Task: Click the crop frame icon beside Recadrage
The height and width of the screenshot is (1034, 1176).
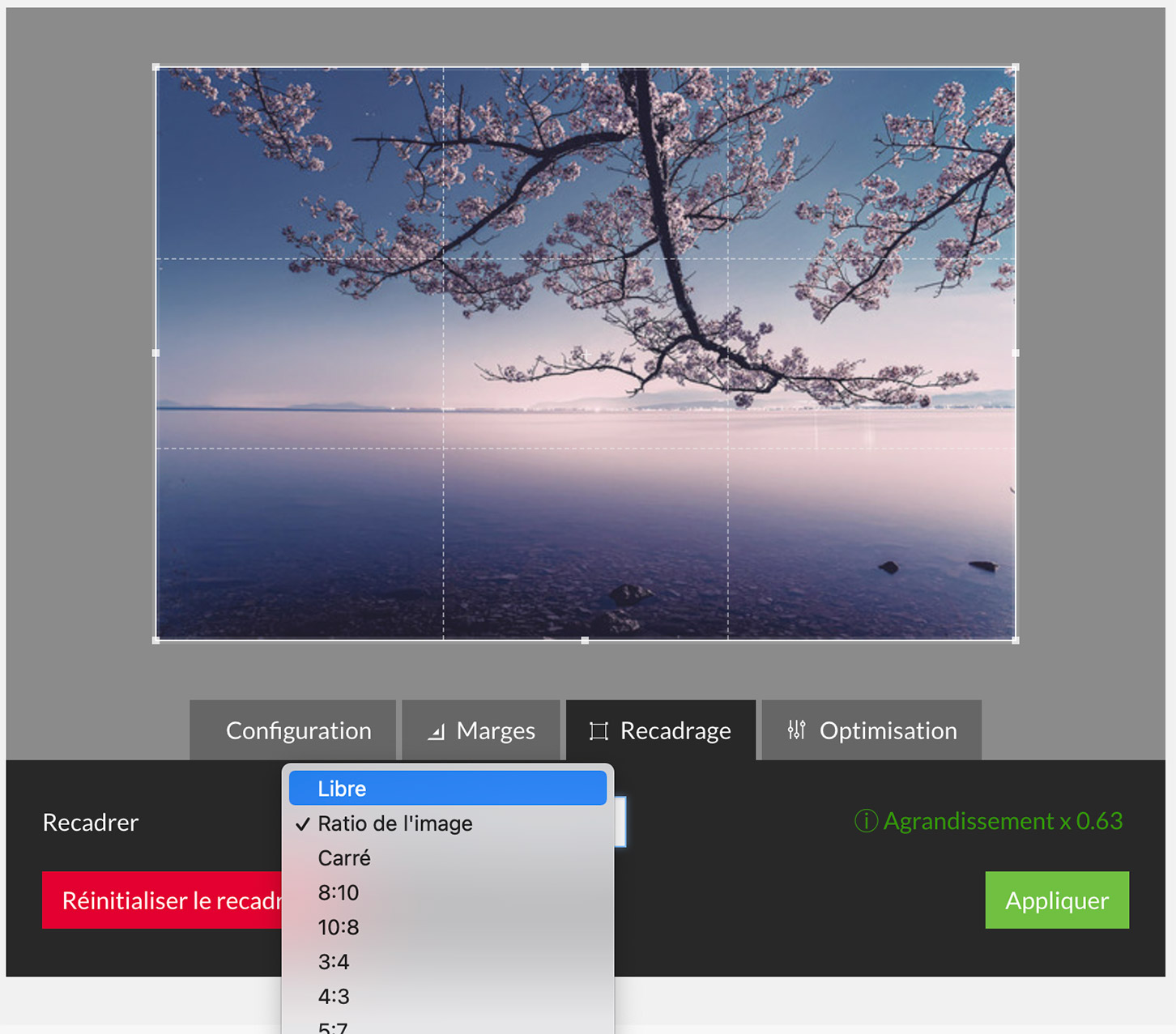Action: [x=599, y=731]
